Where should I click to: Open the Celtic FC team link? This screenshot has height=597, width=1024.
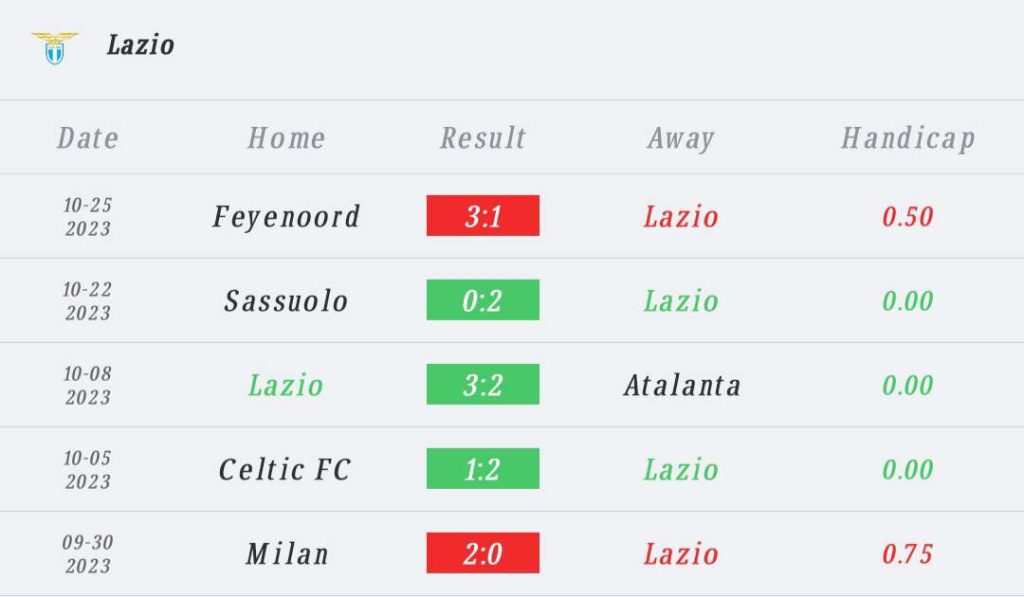point(285,469)
